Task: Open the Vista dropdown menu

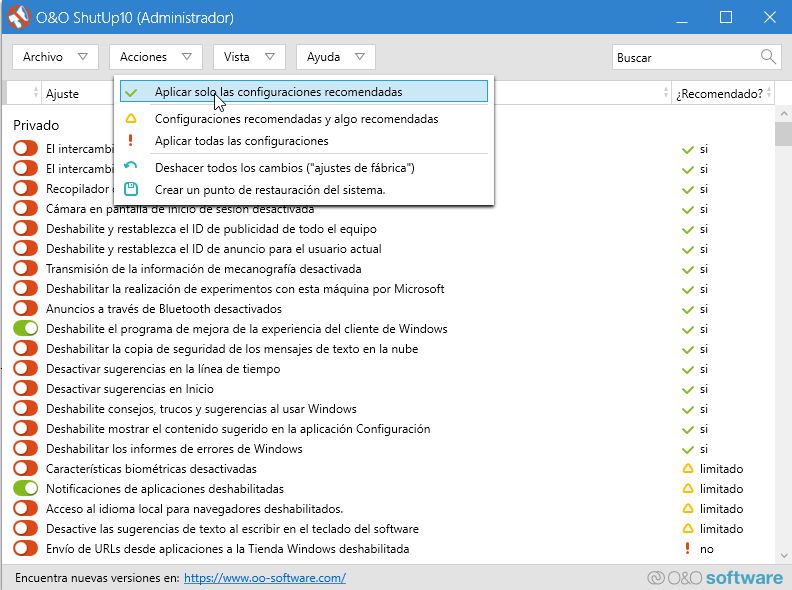Action: coord(250,57)
